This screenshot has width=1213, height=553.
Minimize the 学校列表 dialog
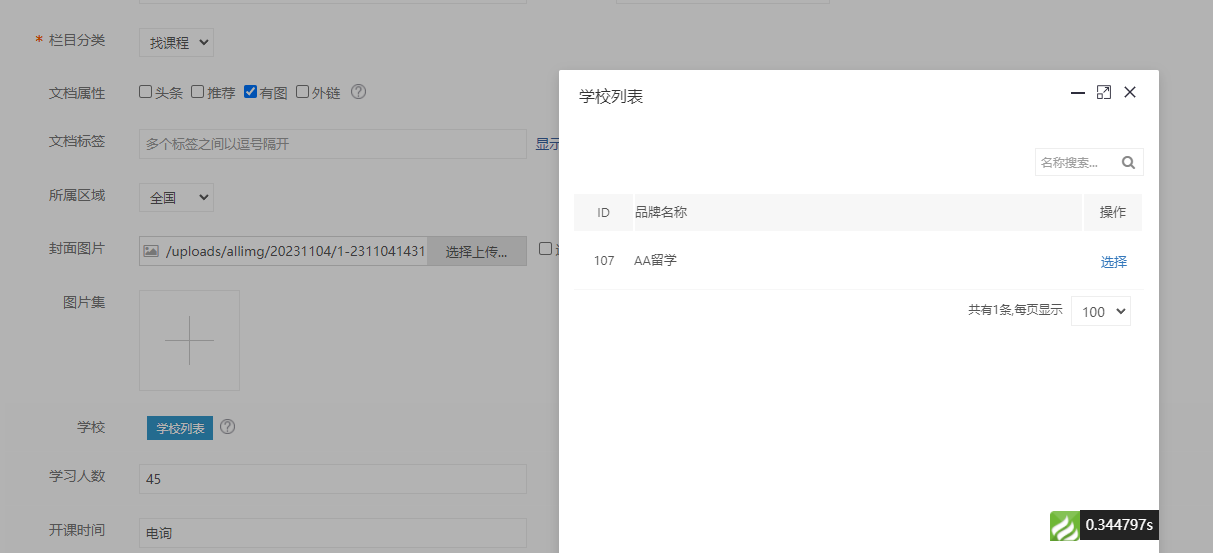click(x=1078, y=93)
